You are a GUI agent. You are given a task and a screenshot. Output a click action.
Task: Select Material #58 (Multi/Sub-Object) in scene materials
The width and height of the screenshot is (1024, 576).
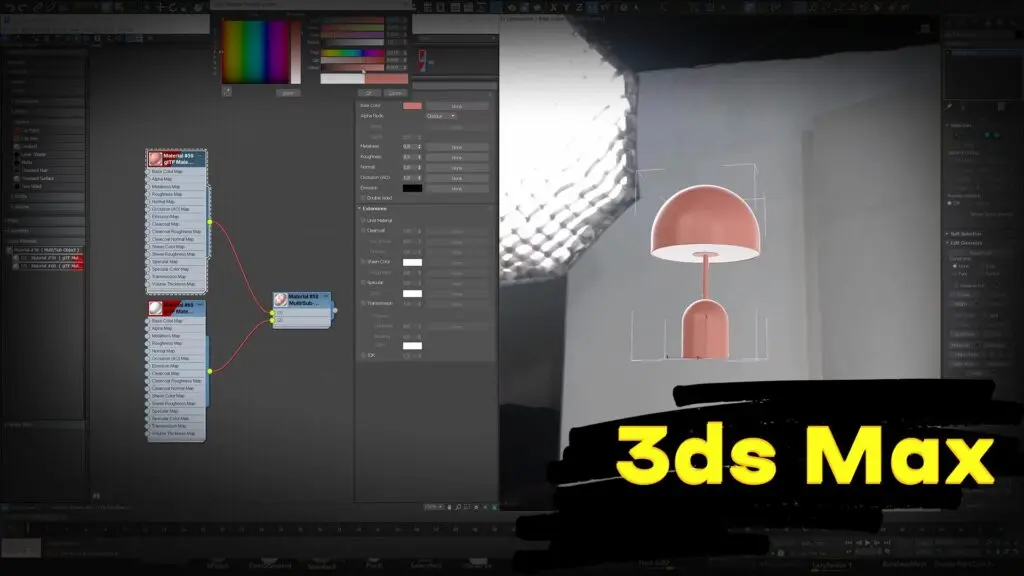point(44,250)
